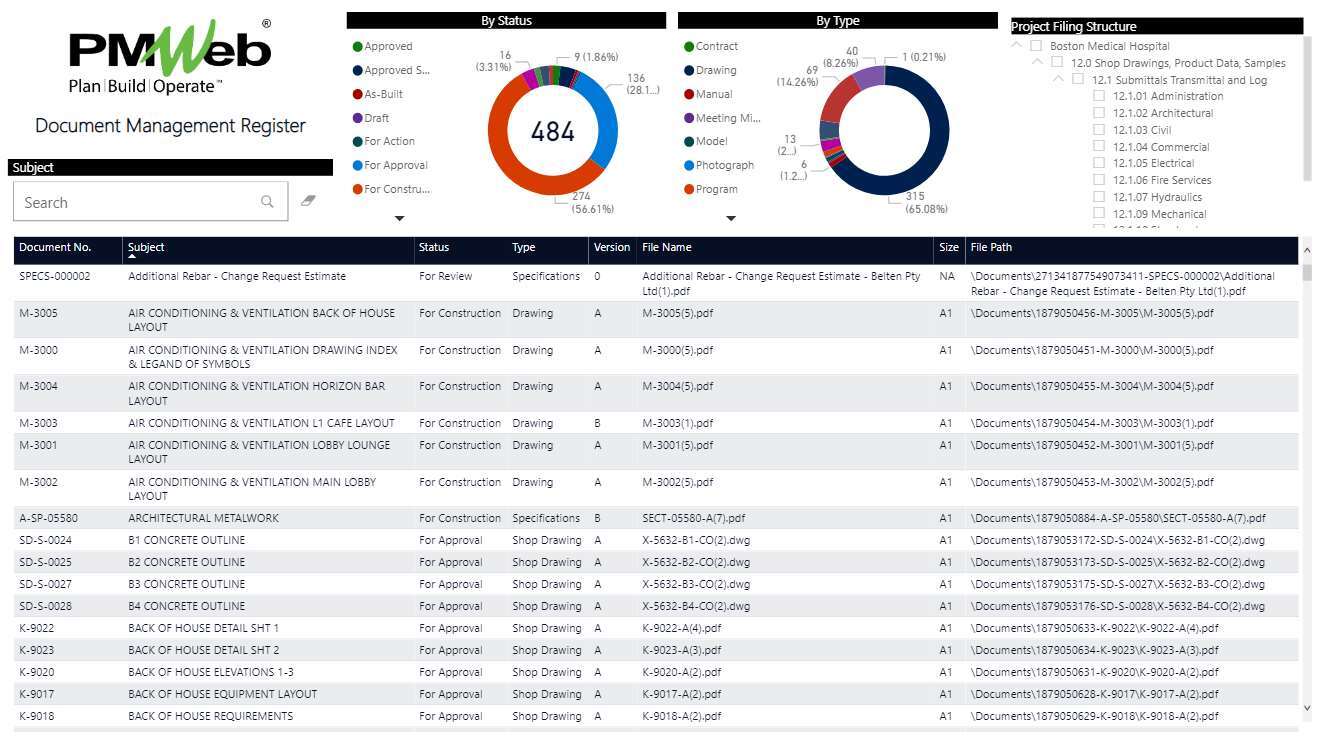Check the Boston Medical Hospital checkbox

click(x=1039, y=46)
